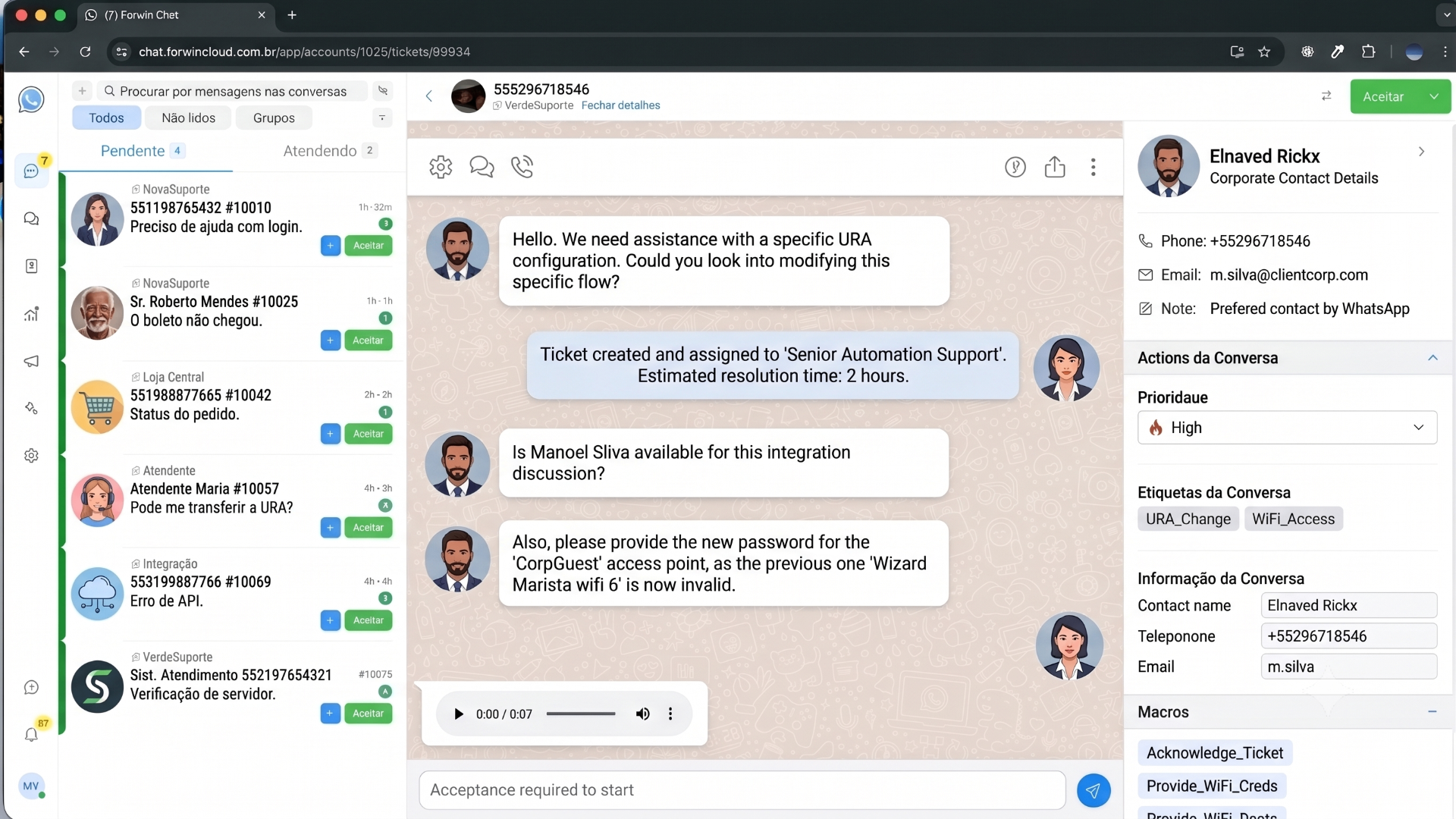Open a new browser tab
The image size is (1456, 819).
[x=292, y=14]
